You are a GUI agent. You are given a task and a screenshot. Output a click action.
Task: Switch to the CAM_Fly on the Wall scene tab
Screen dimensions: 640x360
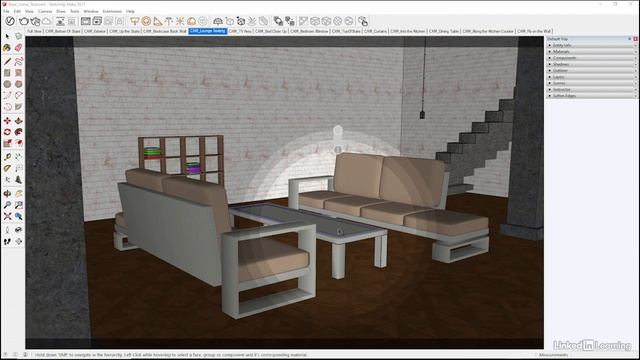534,31
